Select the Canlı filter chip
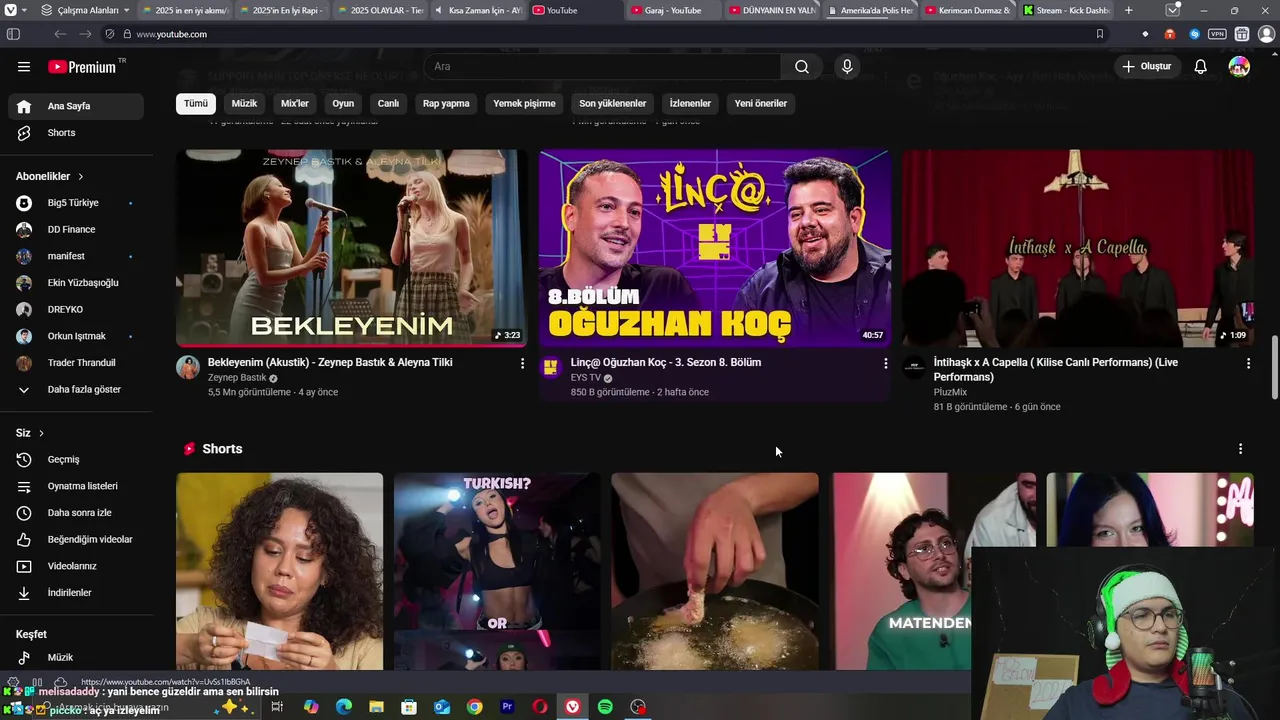The image size is (1280, 720). click(388, 104)
